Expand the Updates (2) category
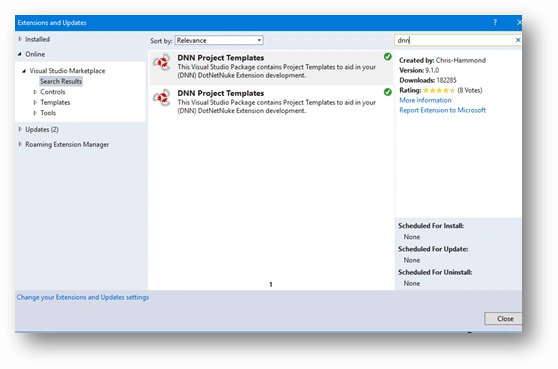This screenshot has height=369, width=558. 20,129
